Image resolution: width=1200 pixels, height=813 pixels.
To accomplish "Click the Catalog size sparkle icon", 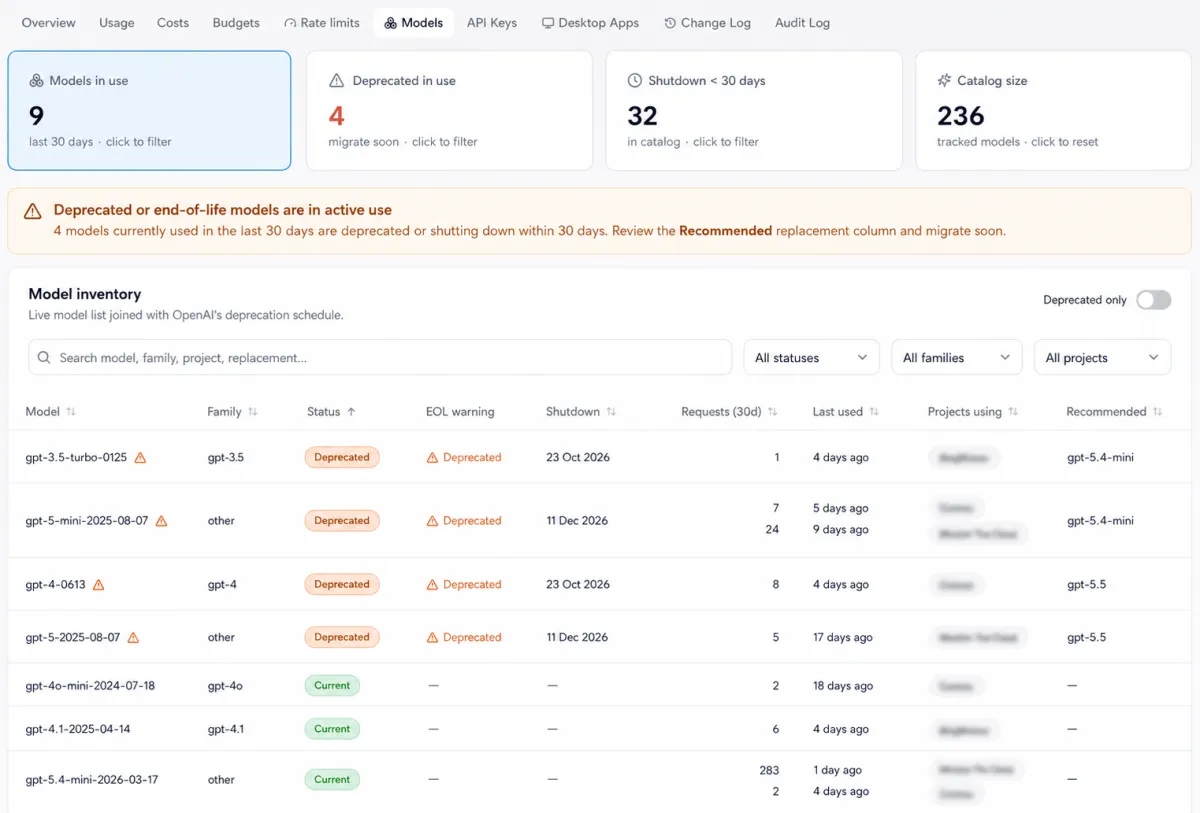I will [944, 81].
